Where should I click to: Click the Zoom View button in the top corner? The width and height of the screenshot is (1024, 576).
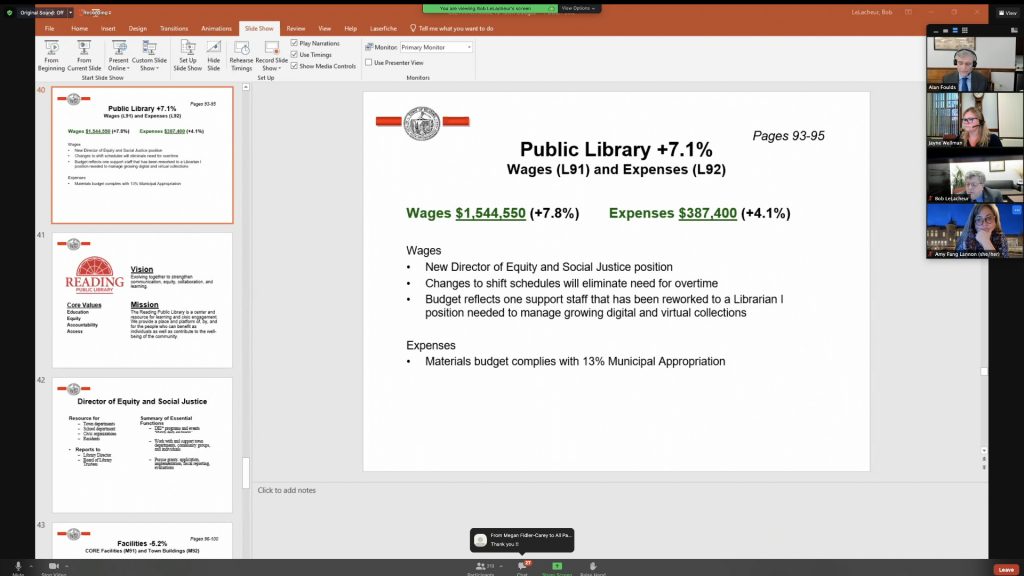pyautogui.click(x=1008, y=12)
